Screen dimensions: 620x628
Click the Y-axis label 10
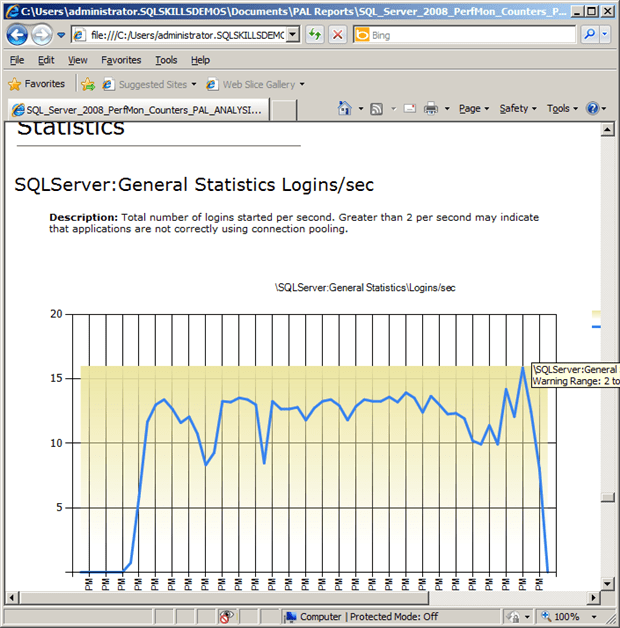click(56, 443)
